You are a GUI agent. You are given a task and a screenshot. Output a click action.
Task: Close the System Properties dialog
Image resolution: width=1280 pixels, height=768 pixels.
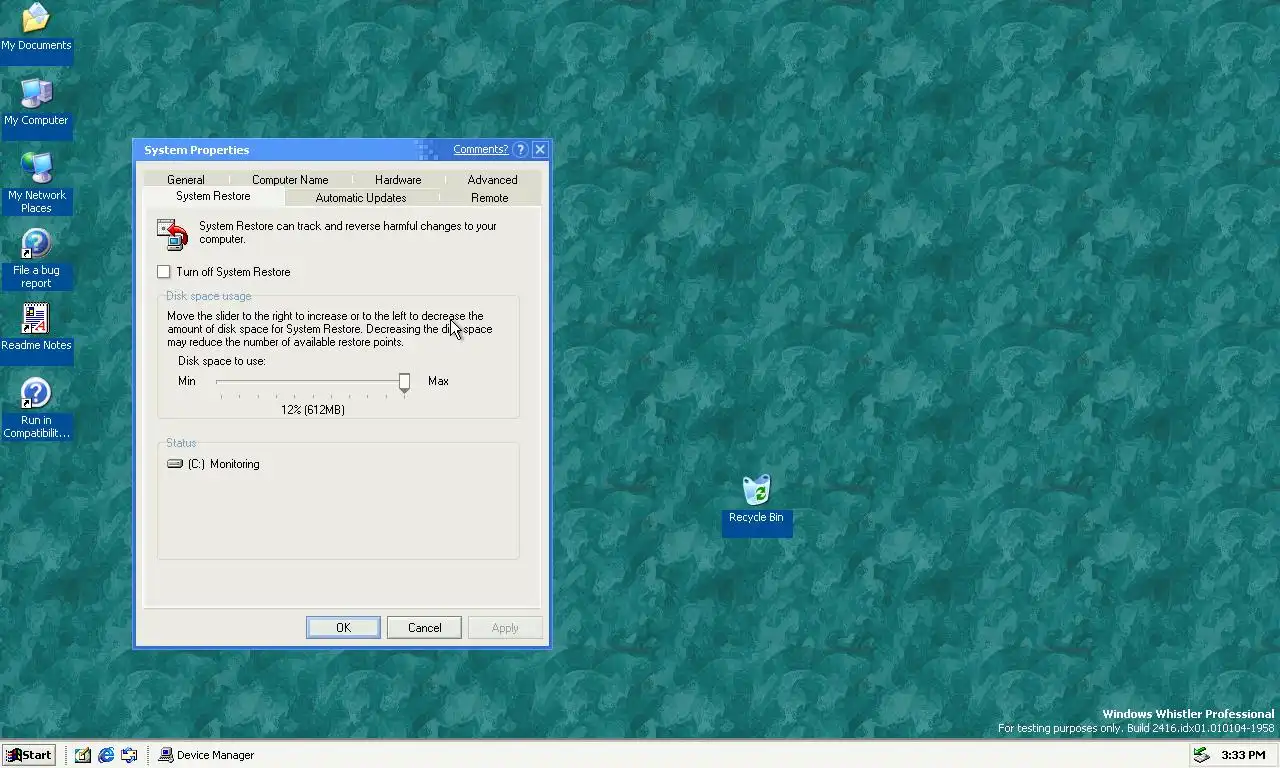point(540,150)
